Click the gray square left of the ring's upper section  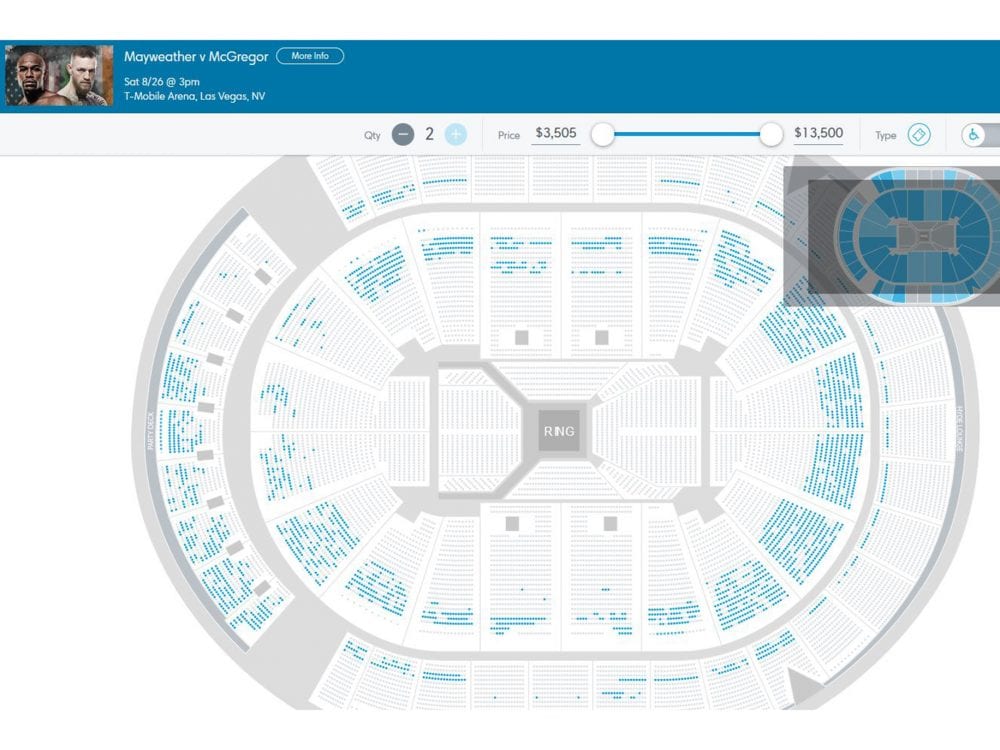[x=522, y=337]
